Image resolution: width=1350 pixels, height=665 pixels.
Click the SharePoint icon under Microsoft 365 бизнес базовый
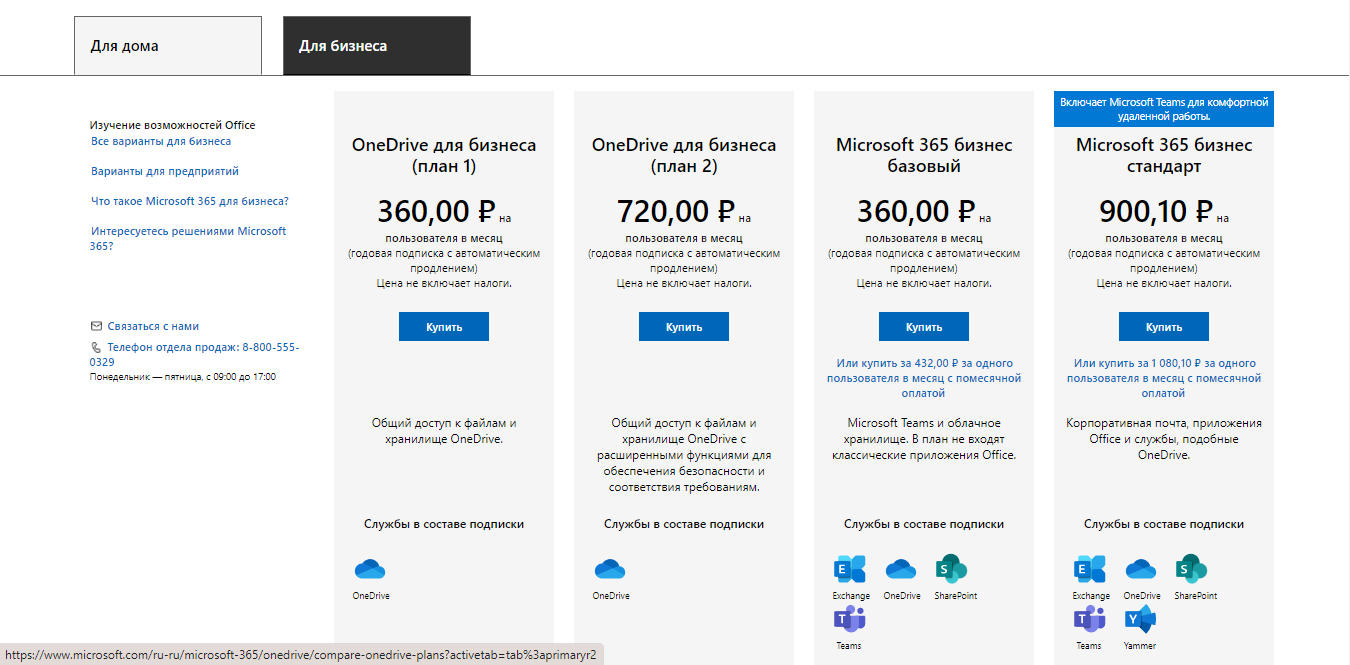[x=951, y=569]
